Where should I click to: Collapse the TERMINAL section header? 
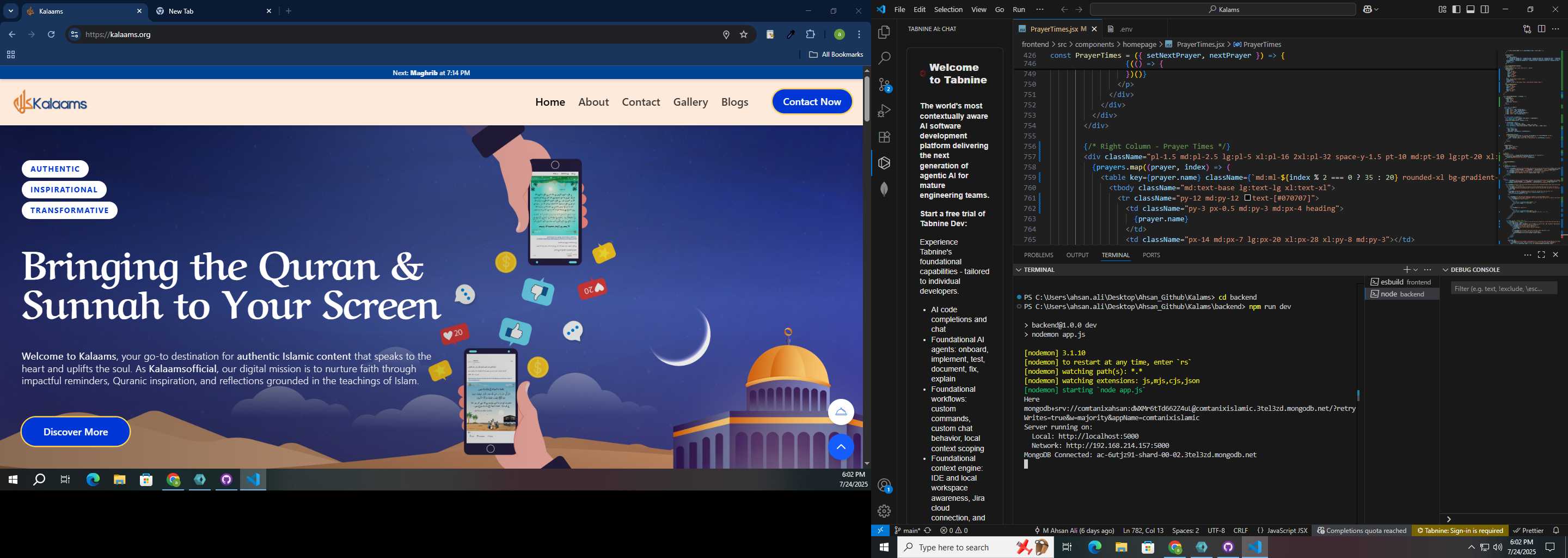coord(1038,269)
